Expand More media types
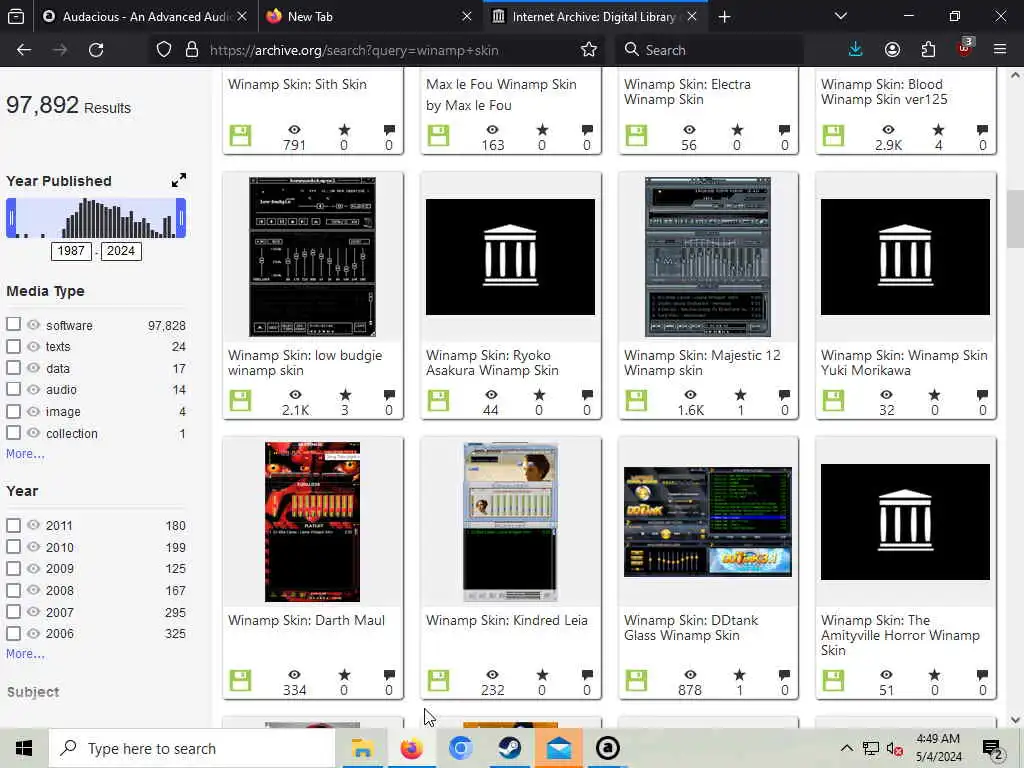This screenshot has height=768, width=1024. click(x=25, y=453)
